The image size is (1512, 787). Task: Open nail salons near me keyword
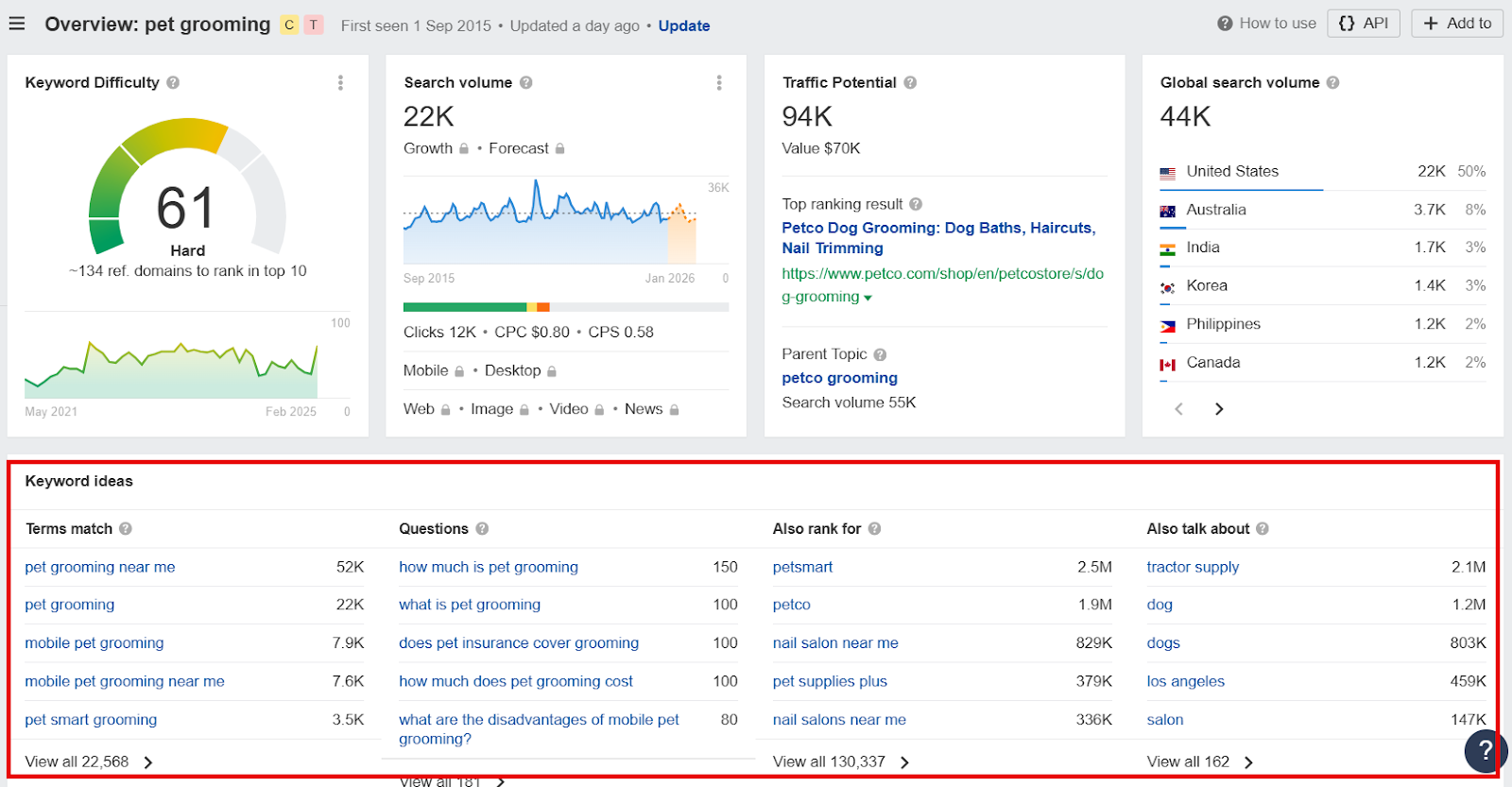point(839,720)
